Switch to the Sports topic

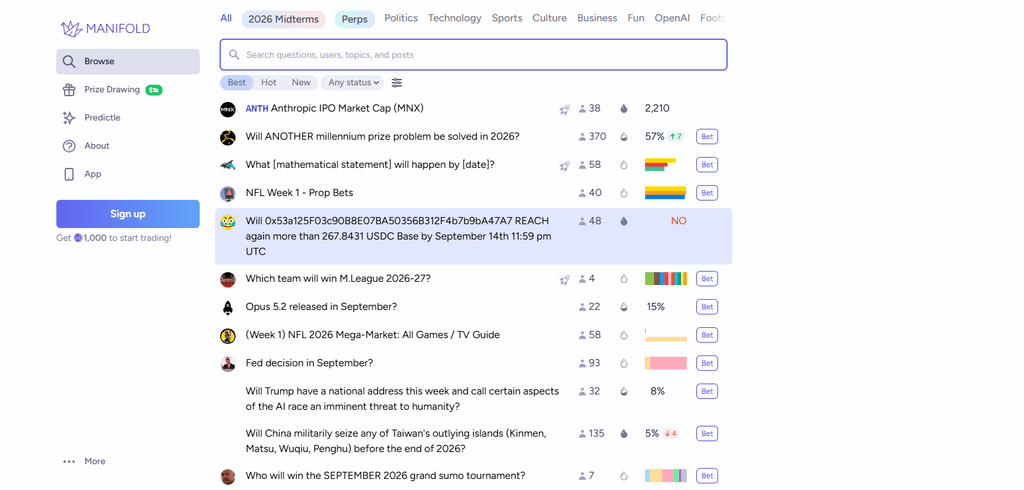click(507, 18)
